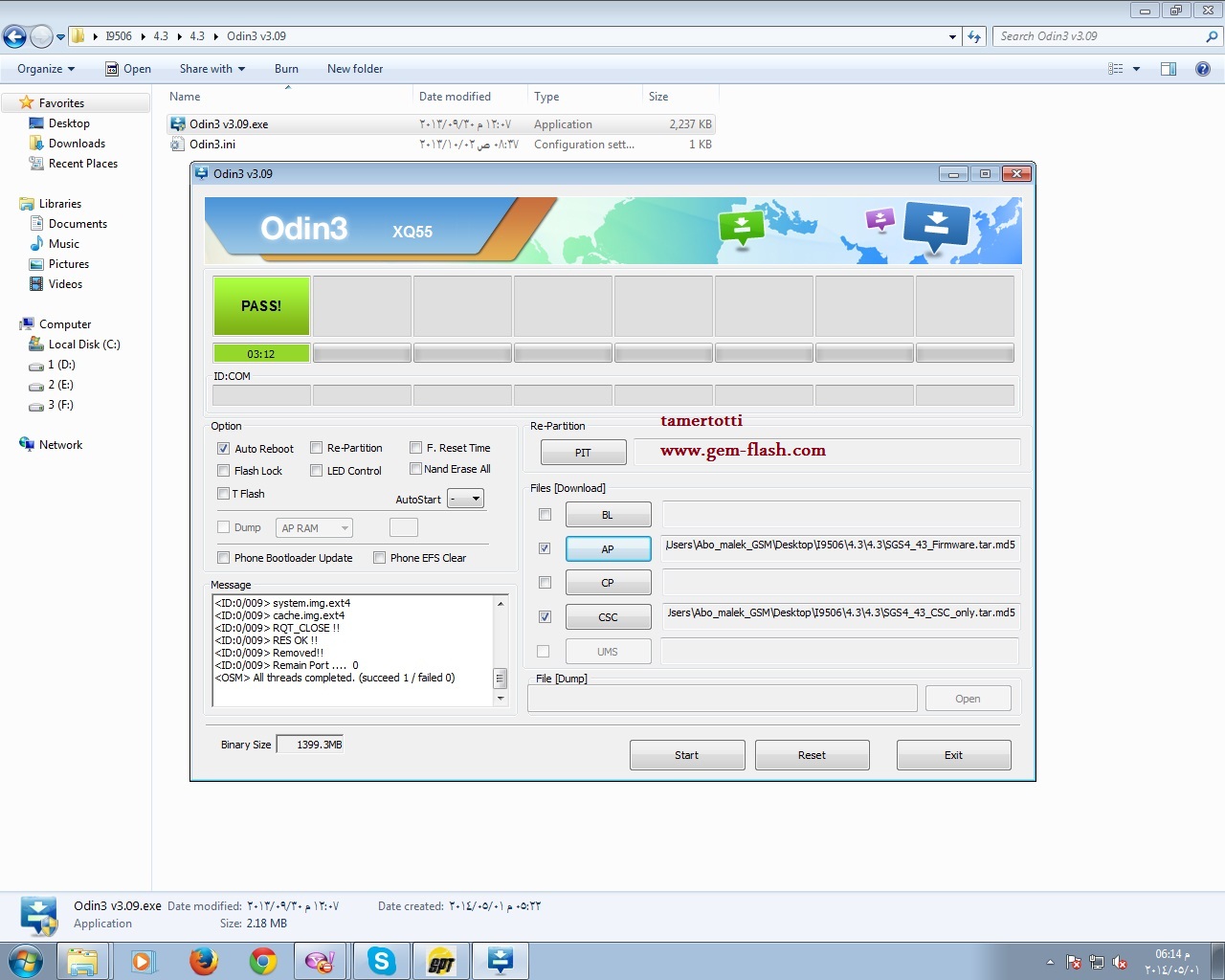This screenshot has height=980, width=1225.
Task: Open Pictures library
Action: click(x=69, y=264)
